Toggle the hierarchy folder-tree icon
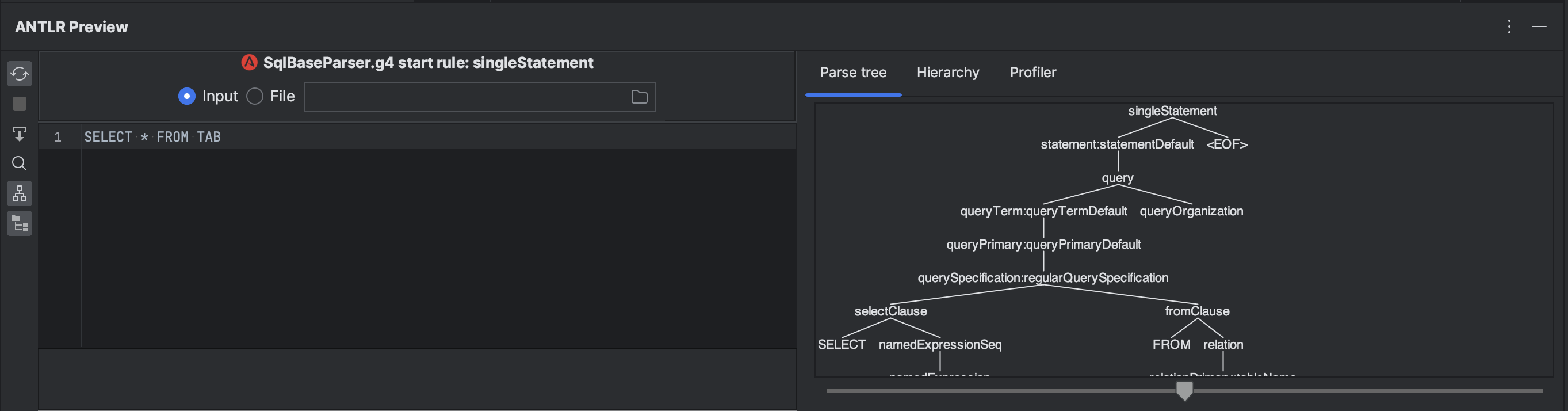 [x=20, y=223]
